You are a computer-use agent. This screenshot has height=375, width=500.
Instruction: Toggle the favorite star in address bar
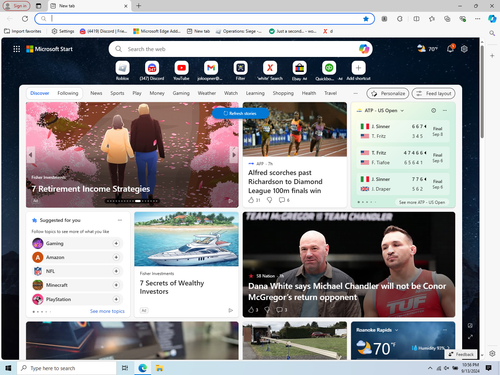pos(366,19)
